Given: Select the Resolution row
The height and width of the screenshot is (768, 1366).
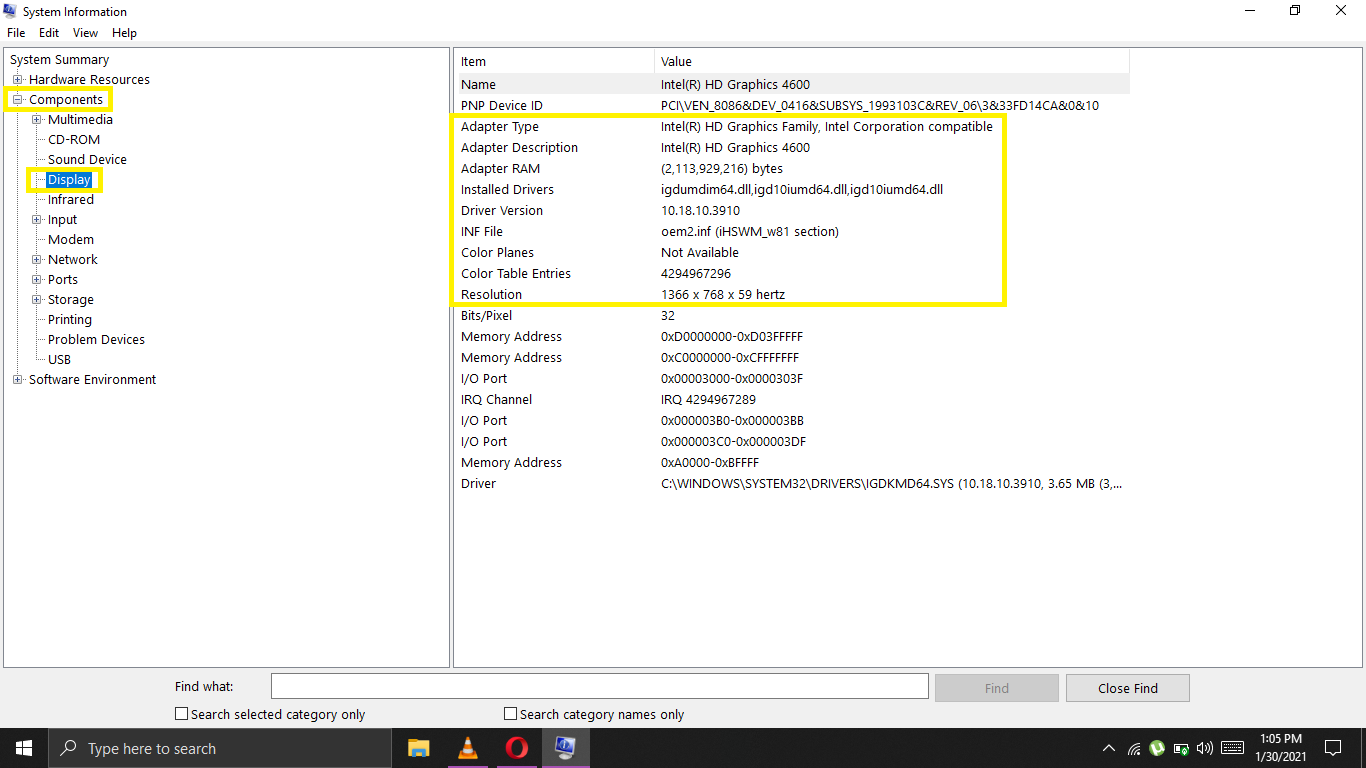Looking at the screenshot, I should [793, 295].
